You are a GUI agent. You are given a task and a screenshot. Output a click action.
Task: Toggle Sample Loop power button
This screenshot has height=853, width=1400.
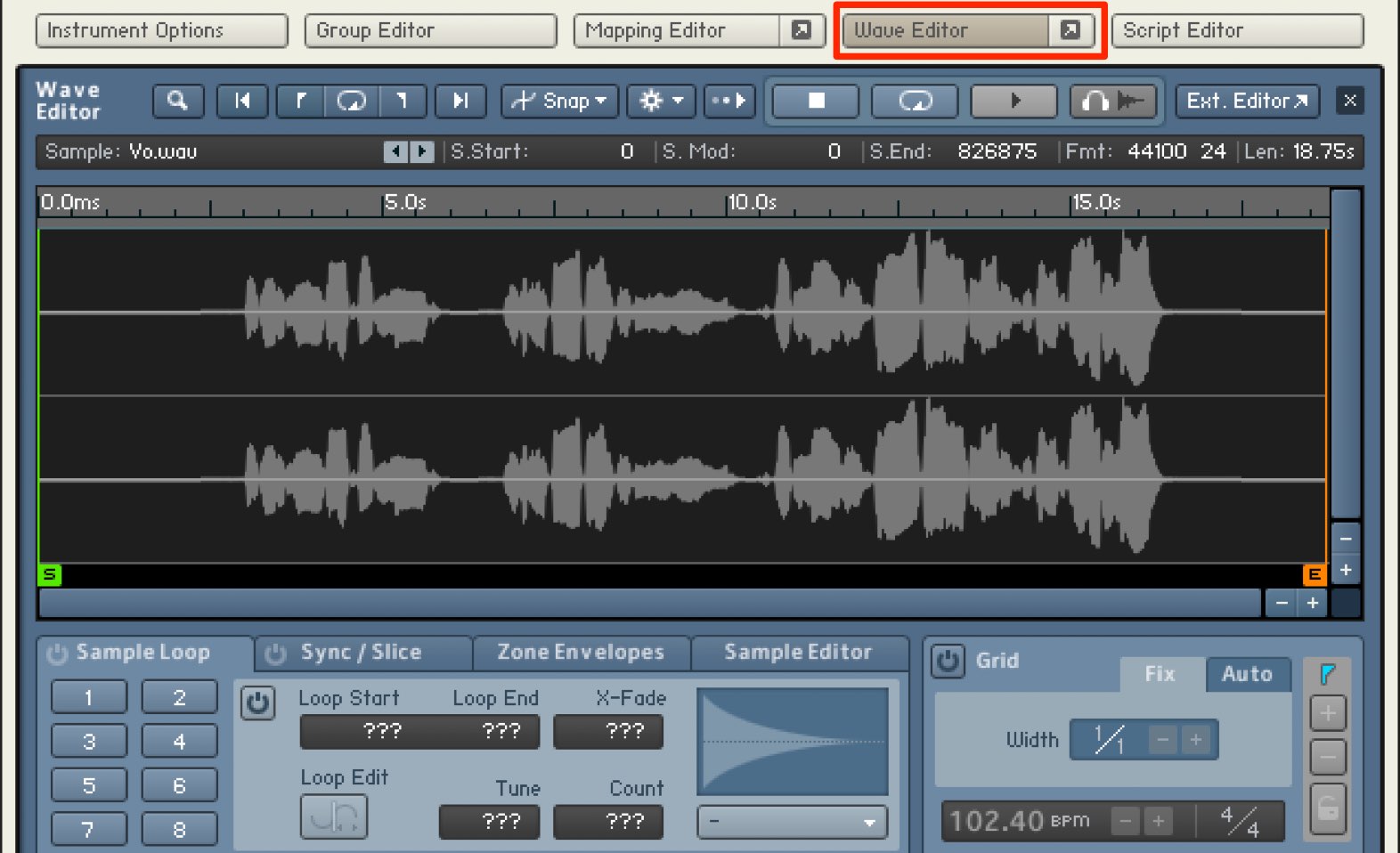(x=57, y=654)
